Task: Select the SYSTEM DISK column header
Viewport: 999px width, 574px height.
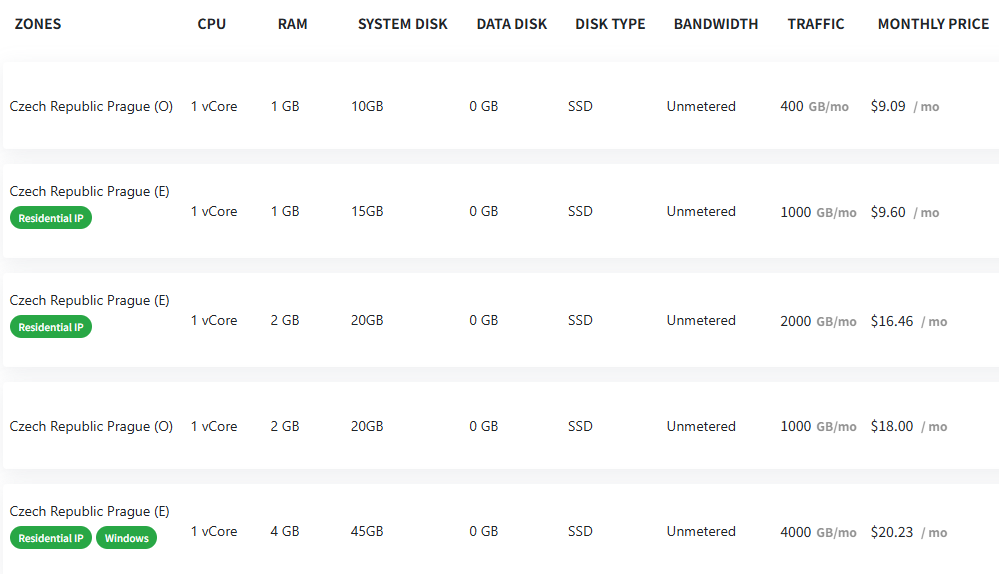Action: 403,24
